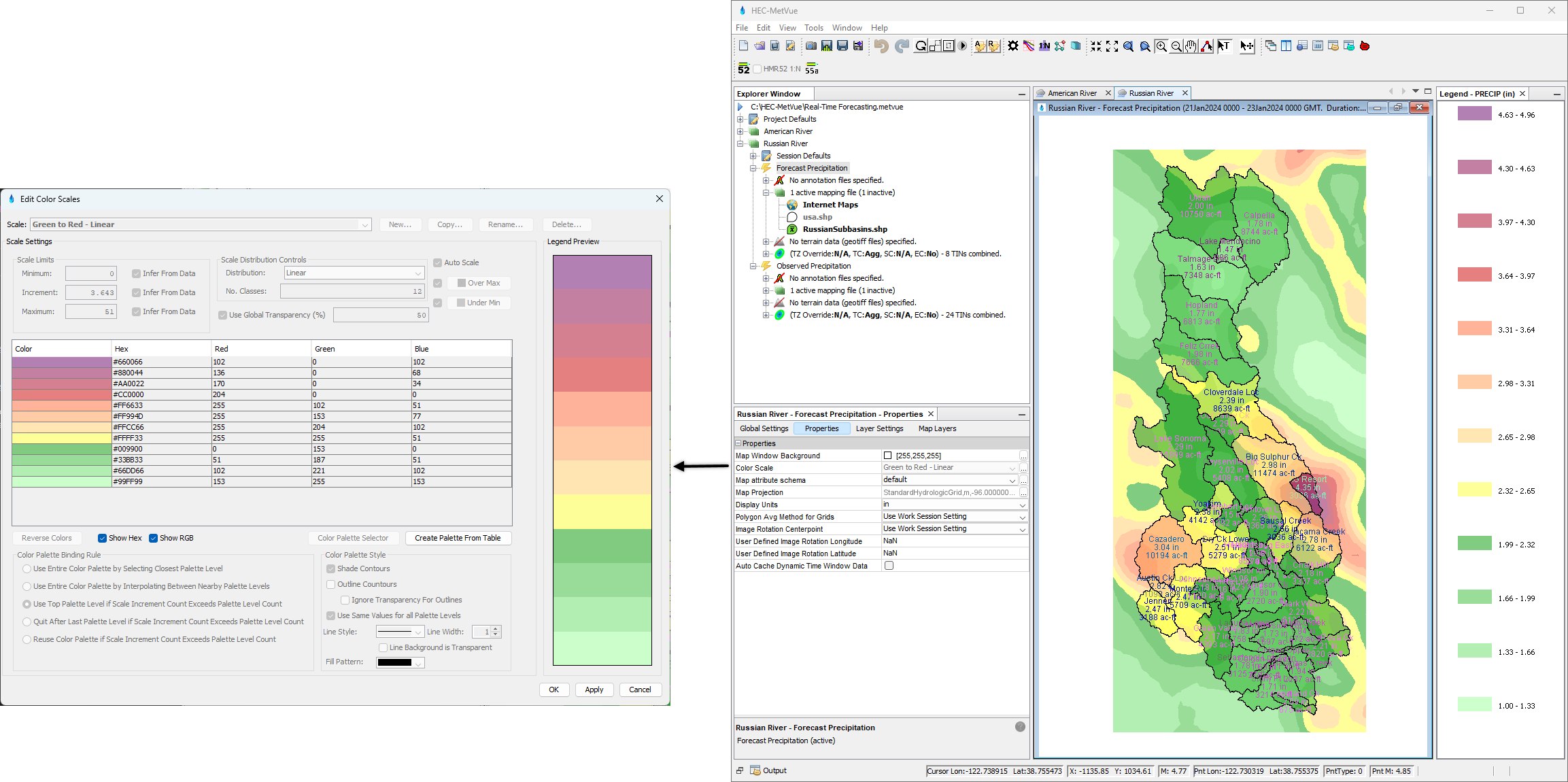Open the Tools menu
The image size is (1568, 782).
[x=813, y=28]
